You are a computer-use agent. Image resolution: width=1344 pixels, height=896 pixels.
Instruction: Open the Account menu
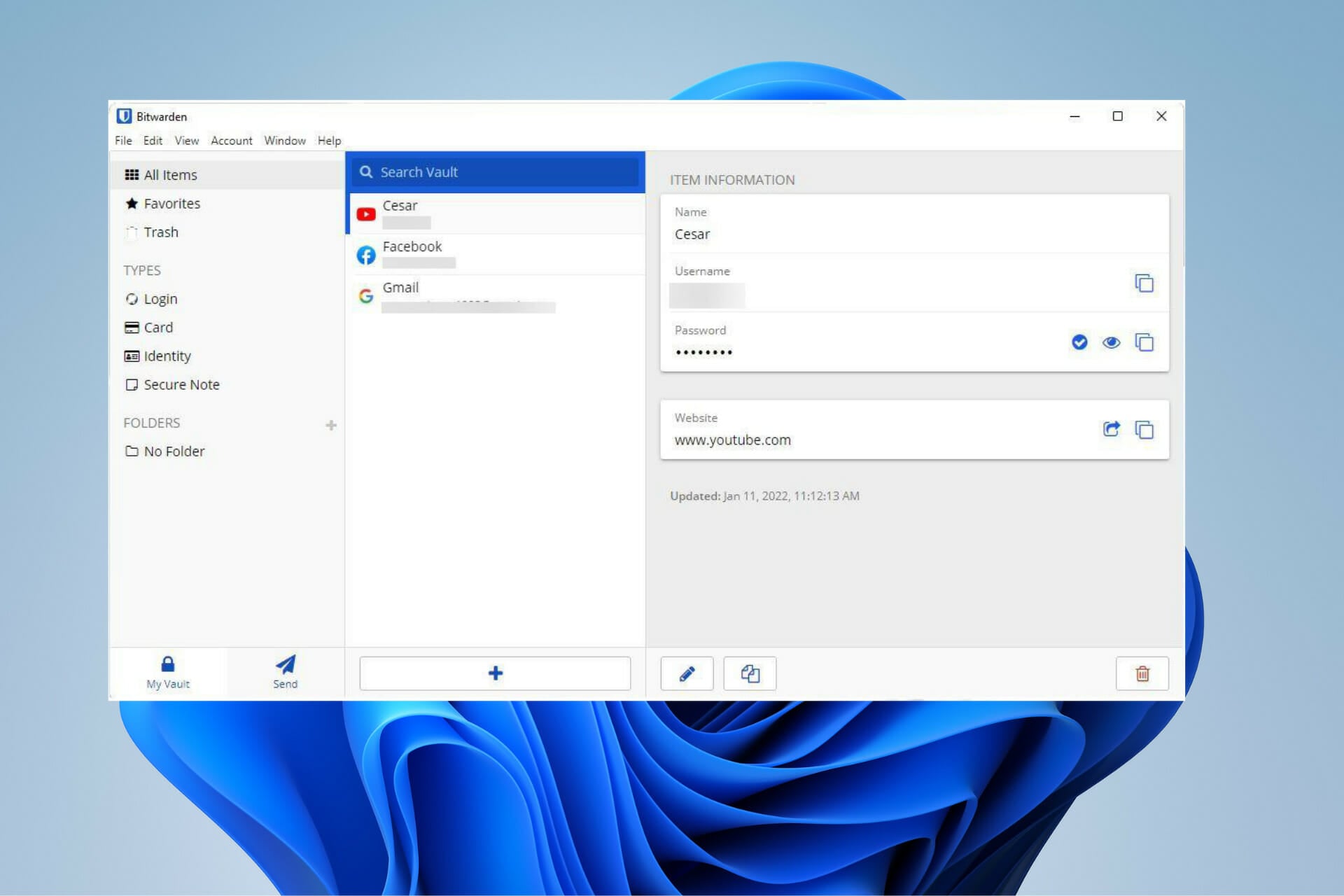(x=231, y=141)
